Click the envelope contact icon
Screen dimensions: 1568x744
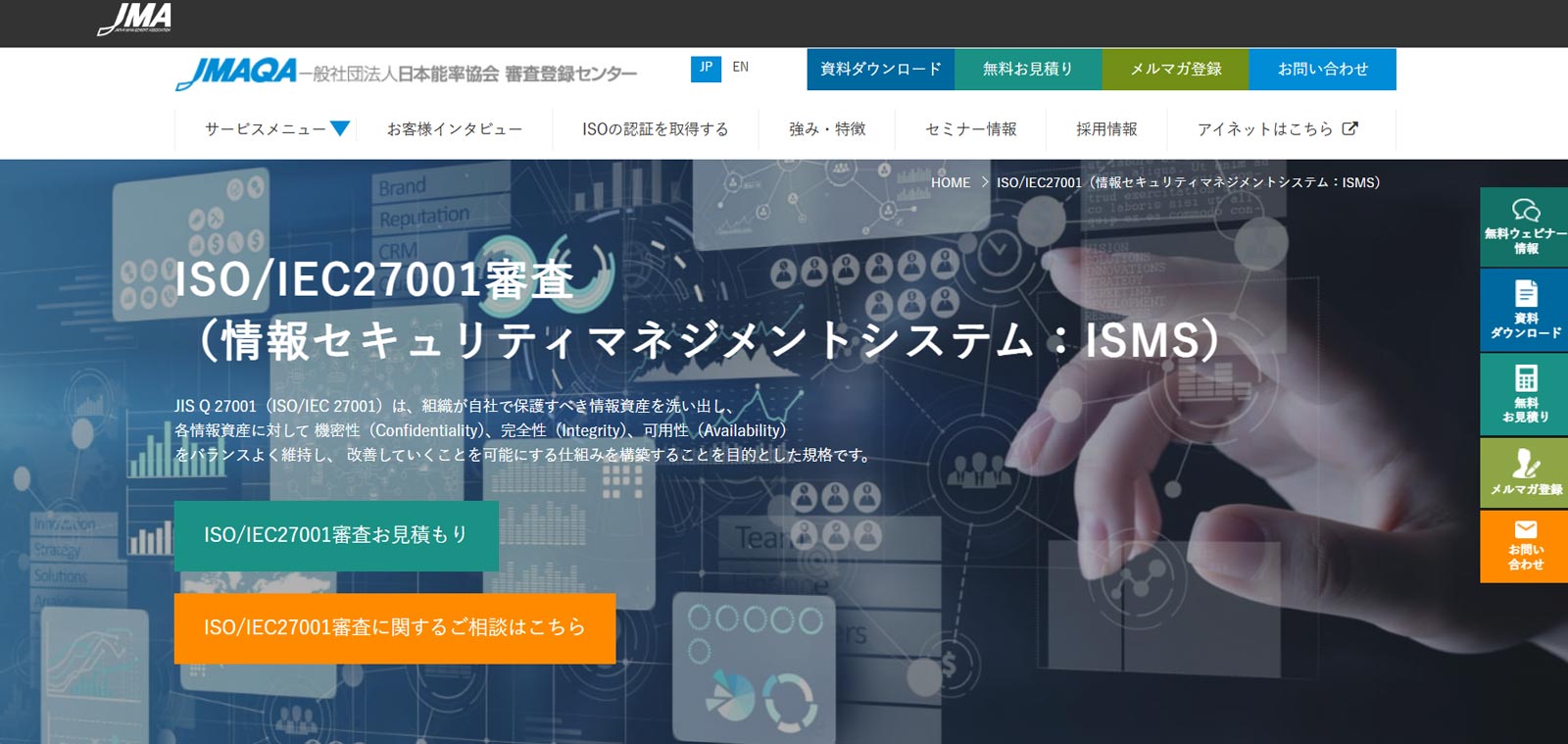click(1526, 529)
